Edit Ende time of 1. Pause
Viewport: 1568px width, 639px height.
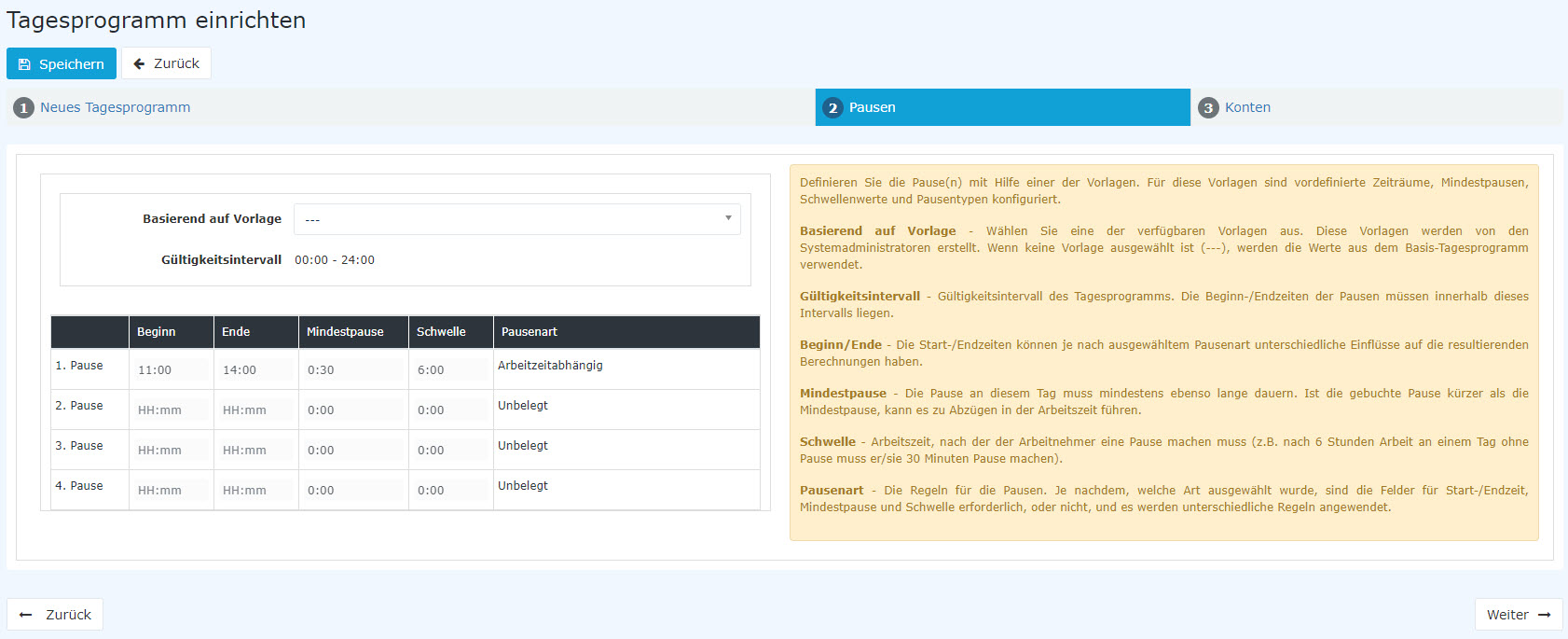point(255,370)
